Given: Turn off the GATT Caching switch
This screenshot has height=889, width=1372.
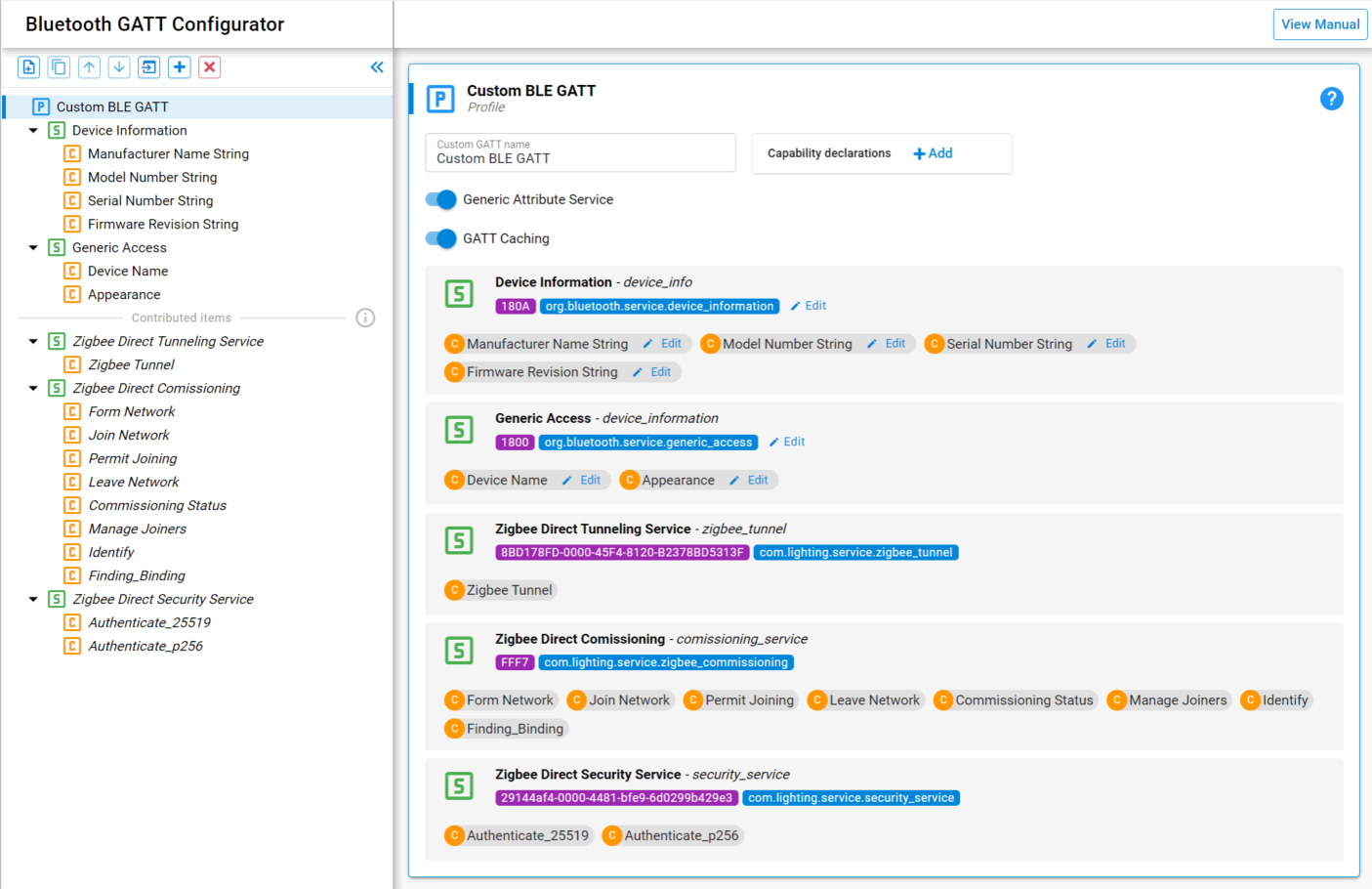Looking at the screenshot, I should [x=441, y=238].
